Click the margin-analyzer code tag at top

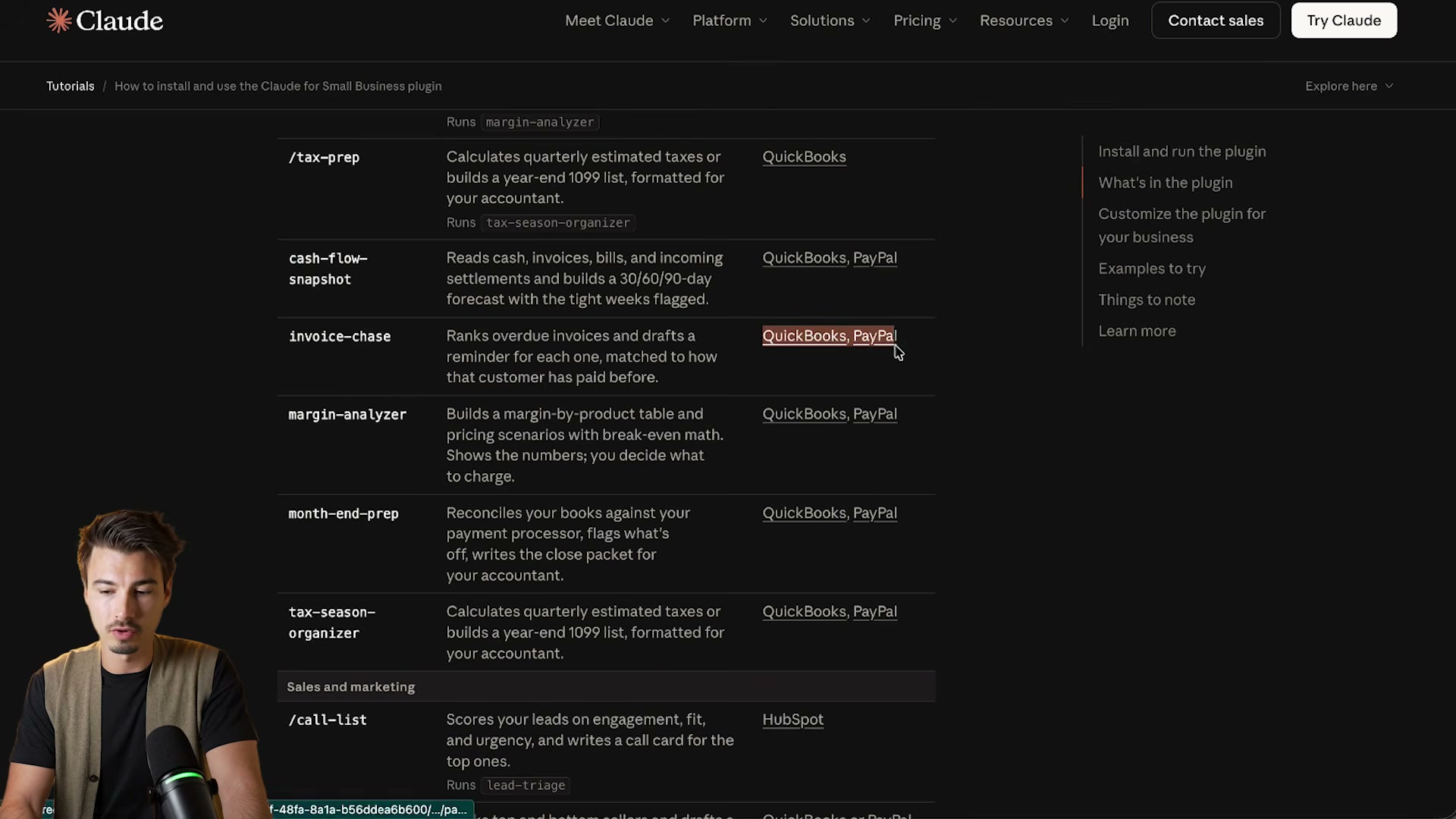[x=540, y=121]
